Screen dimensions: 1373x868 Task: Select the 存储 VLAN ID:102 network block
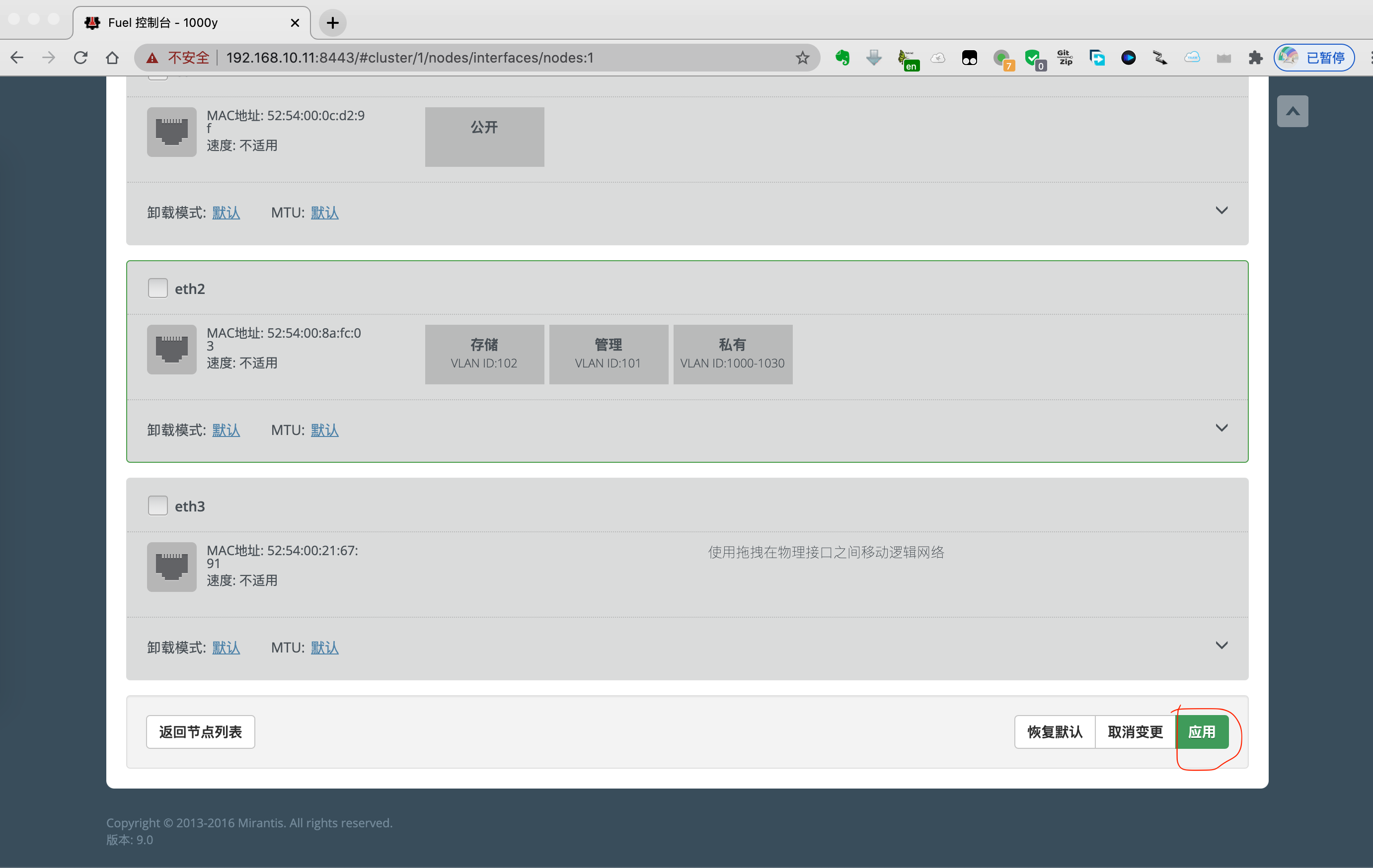click(484, 355)
